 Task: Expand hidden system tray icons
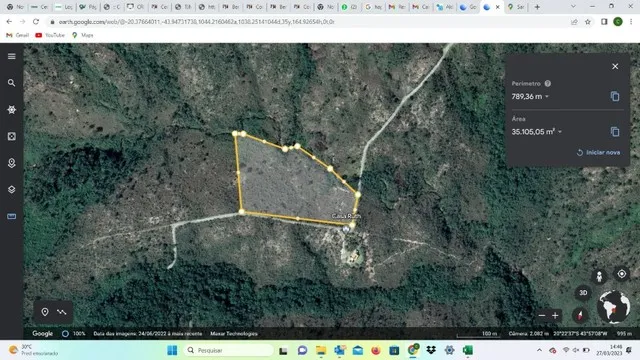(x=539, y=350)
